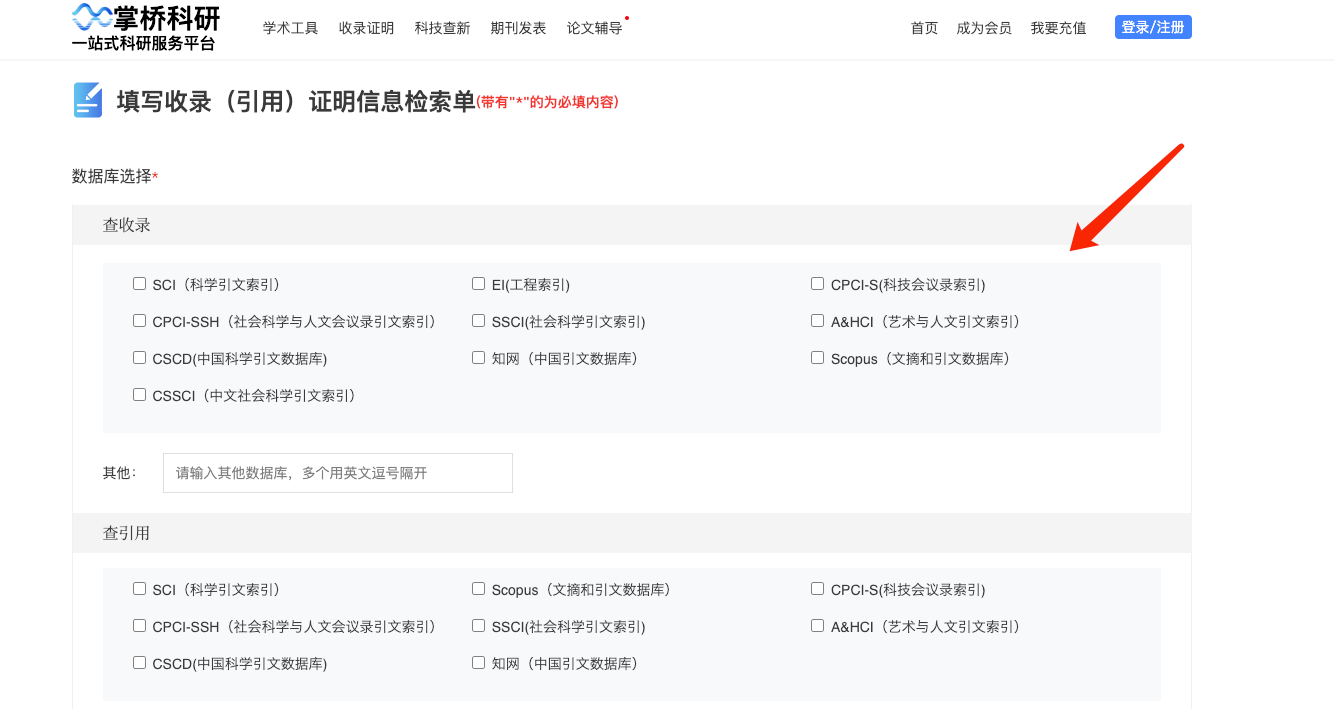1335x709 pixels.
Task: Open the 论文辅导 menu
Action: [594, 28]
